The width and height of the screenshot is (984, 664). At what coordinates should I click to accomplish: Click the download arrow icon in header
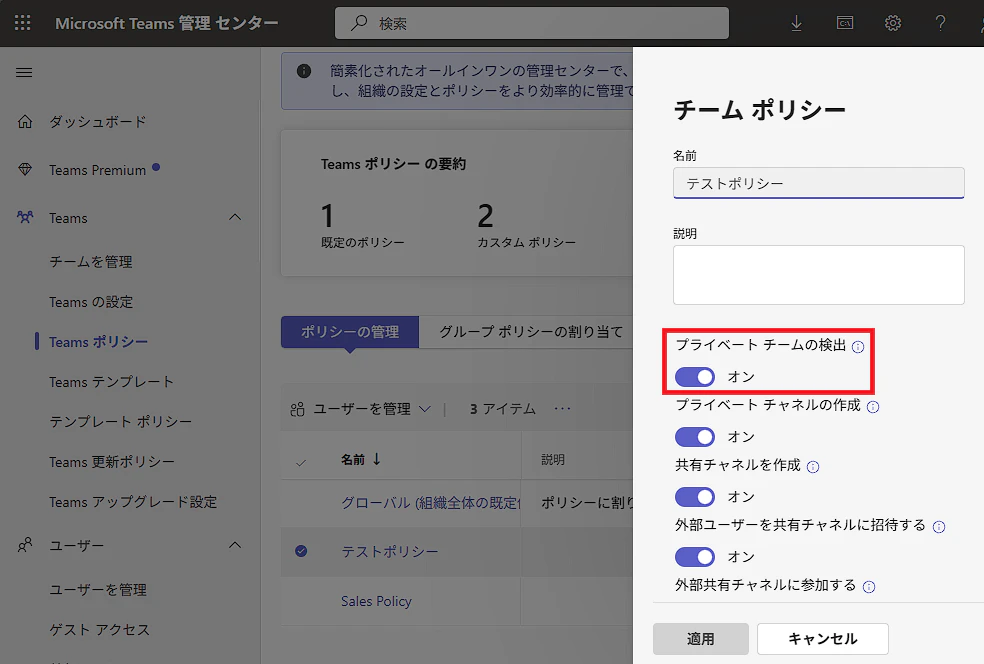[796, 23]
